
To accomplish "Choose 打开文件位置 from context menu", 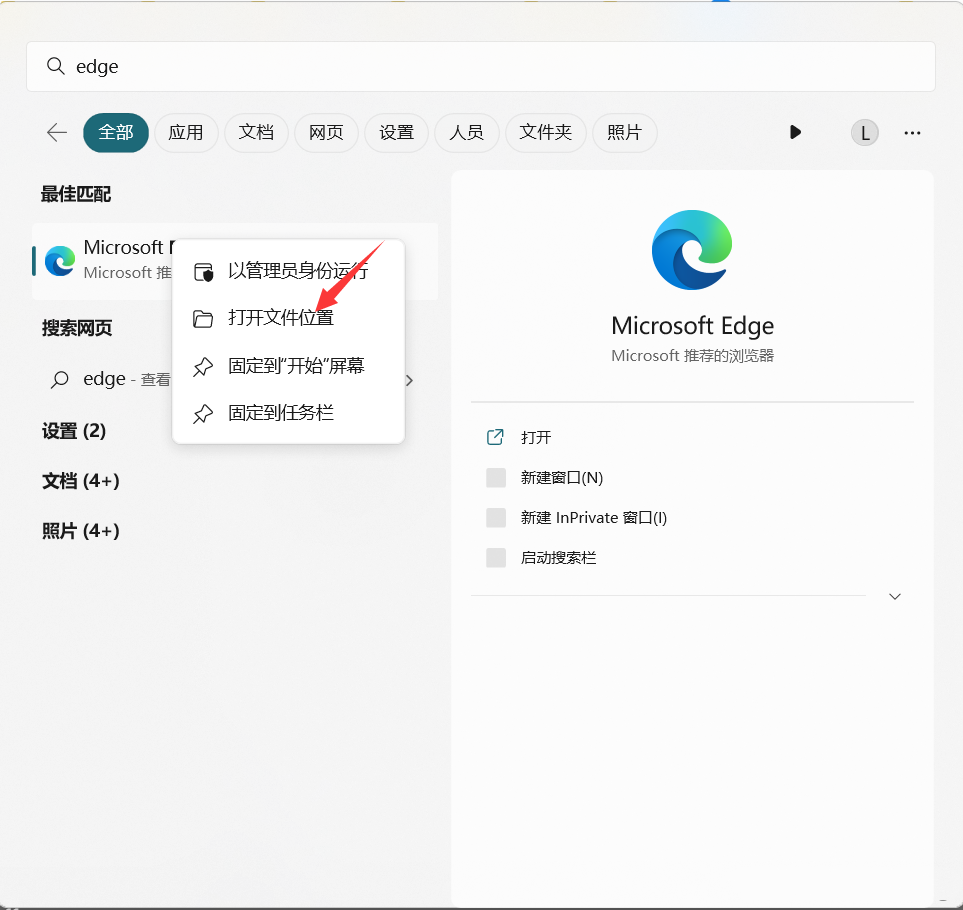I will [x=289, y=318].
